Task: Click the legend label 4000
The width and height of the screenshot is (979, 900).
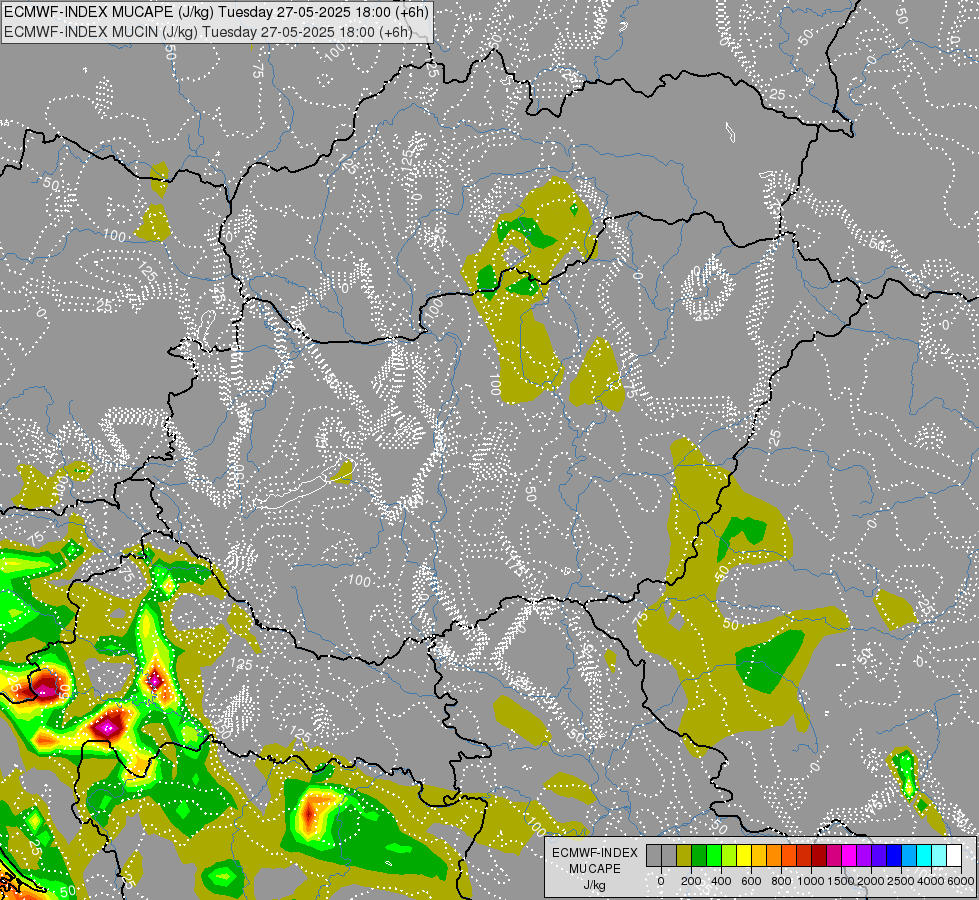Action: (931, 881)
